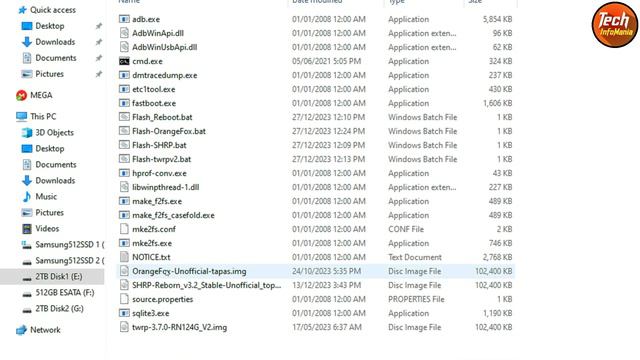Image resolution: width=640 pixels, height=360 pixels.
Task: Click the hprof-conv.exe icon
Action: click(124, 173)
